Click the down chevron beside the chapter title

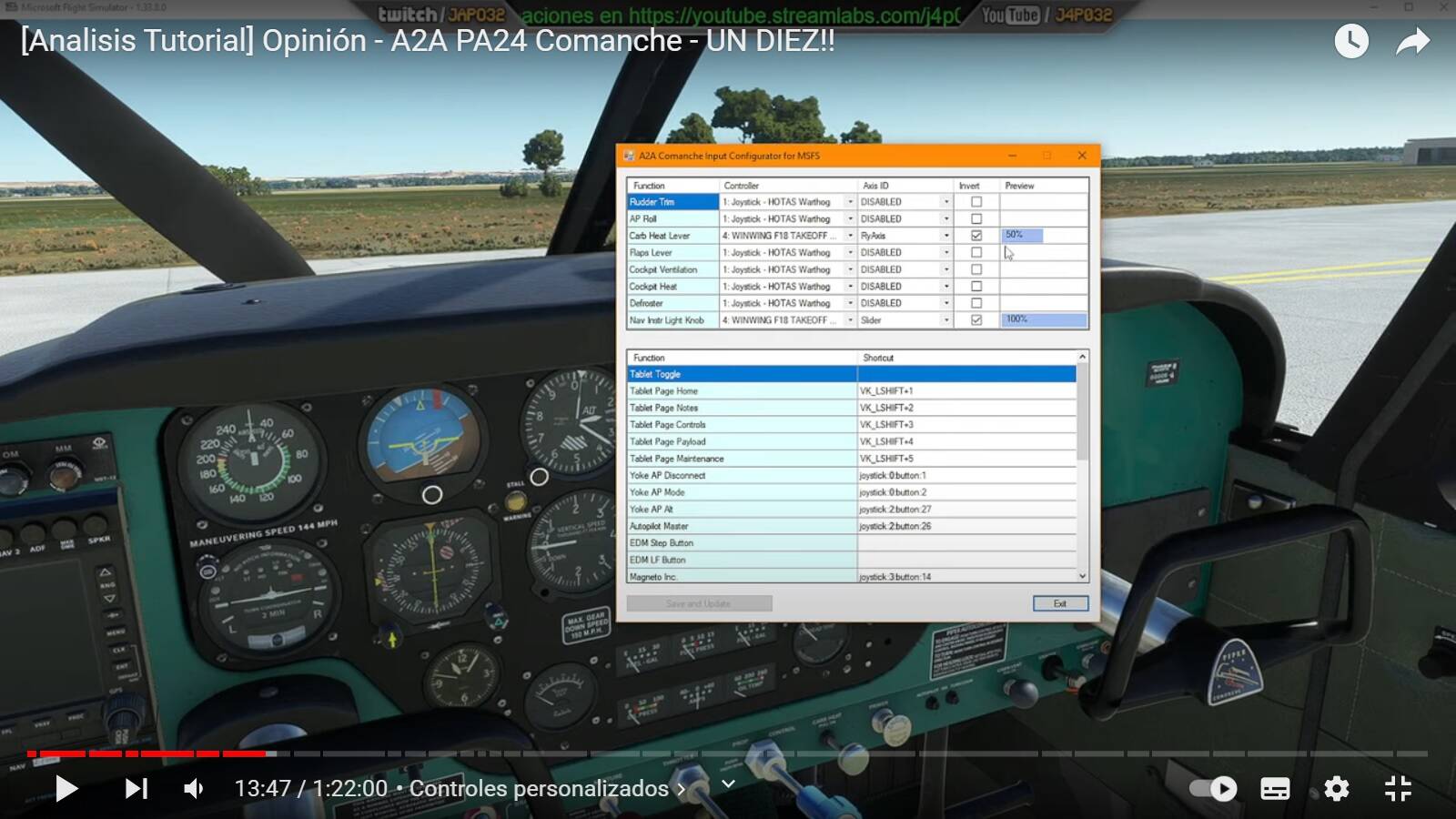pyautogui.click(x=728, y=784)
